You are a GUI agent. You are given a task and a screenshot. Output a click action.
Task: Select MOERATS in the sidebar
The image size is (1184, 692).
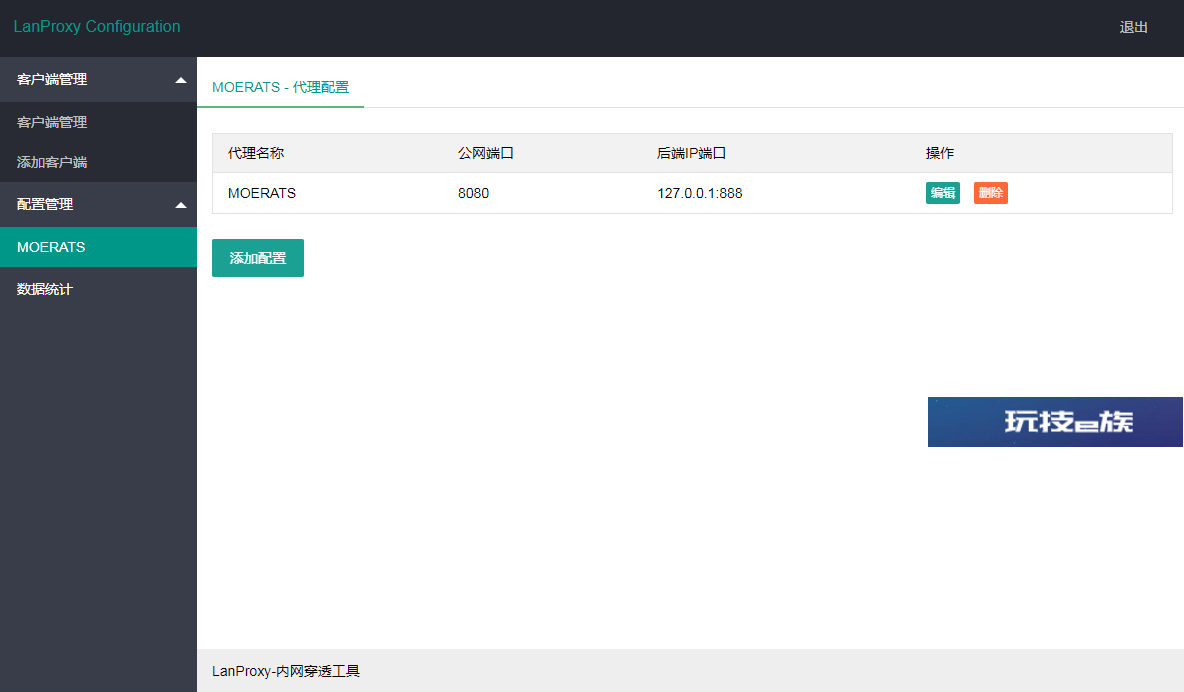click(98, 247)
